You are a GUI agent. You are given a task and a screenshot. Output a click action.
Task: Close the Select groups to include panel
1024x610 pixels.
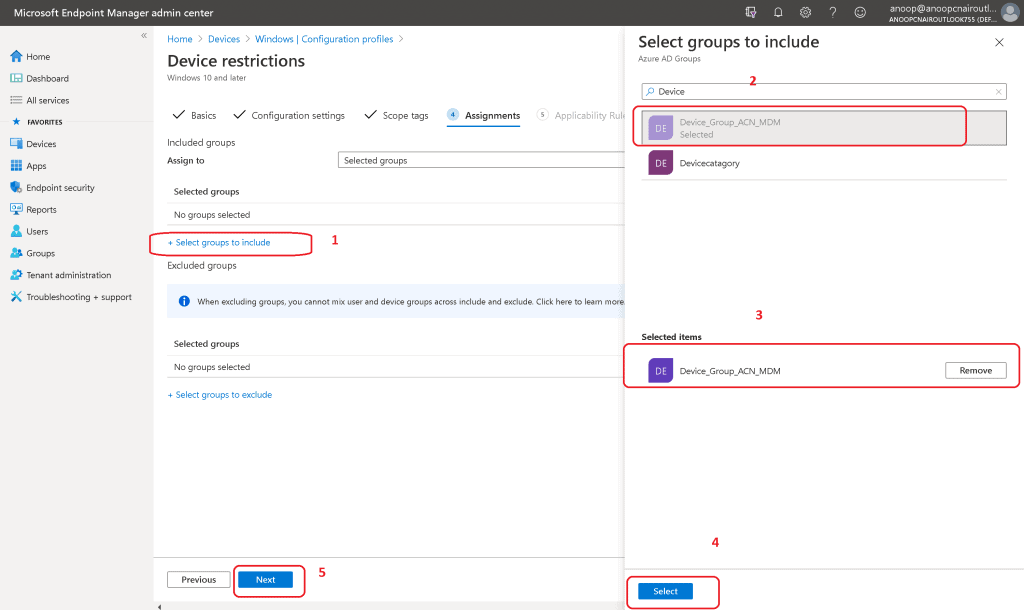click(999, 42)
